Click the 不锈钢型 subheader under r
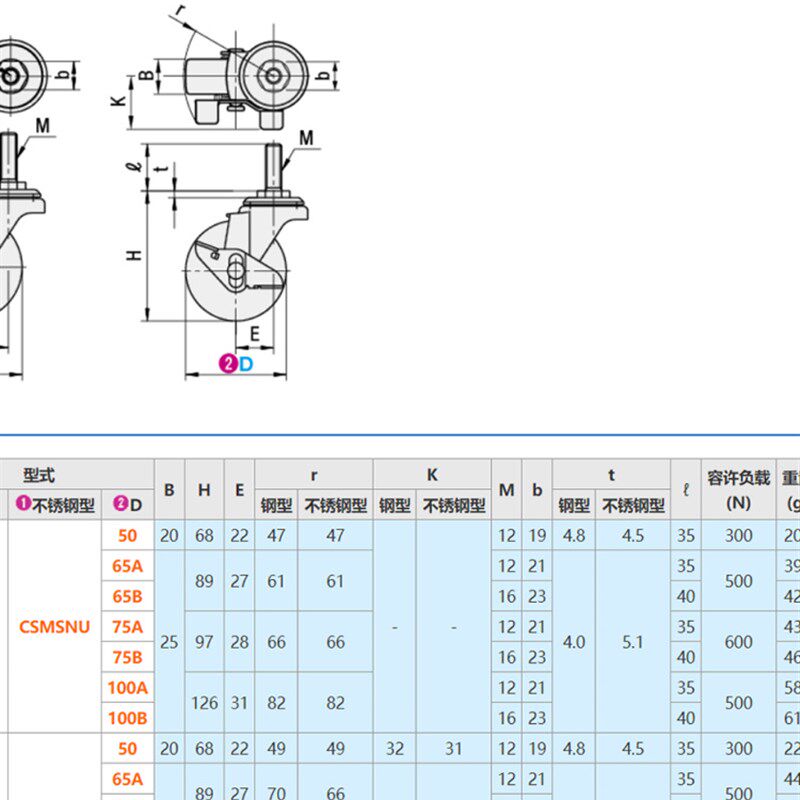This screenshot has width=800, height=800. [x=335, y=505]
